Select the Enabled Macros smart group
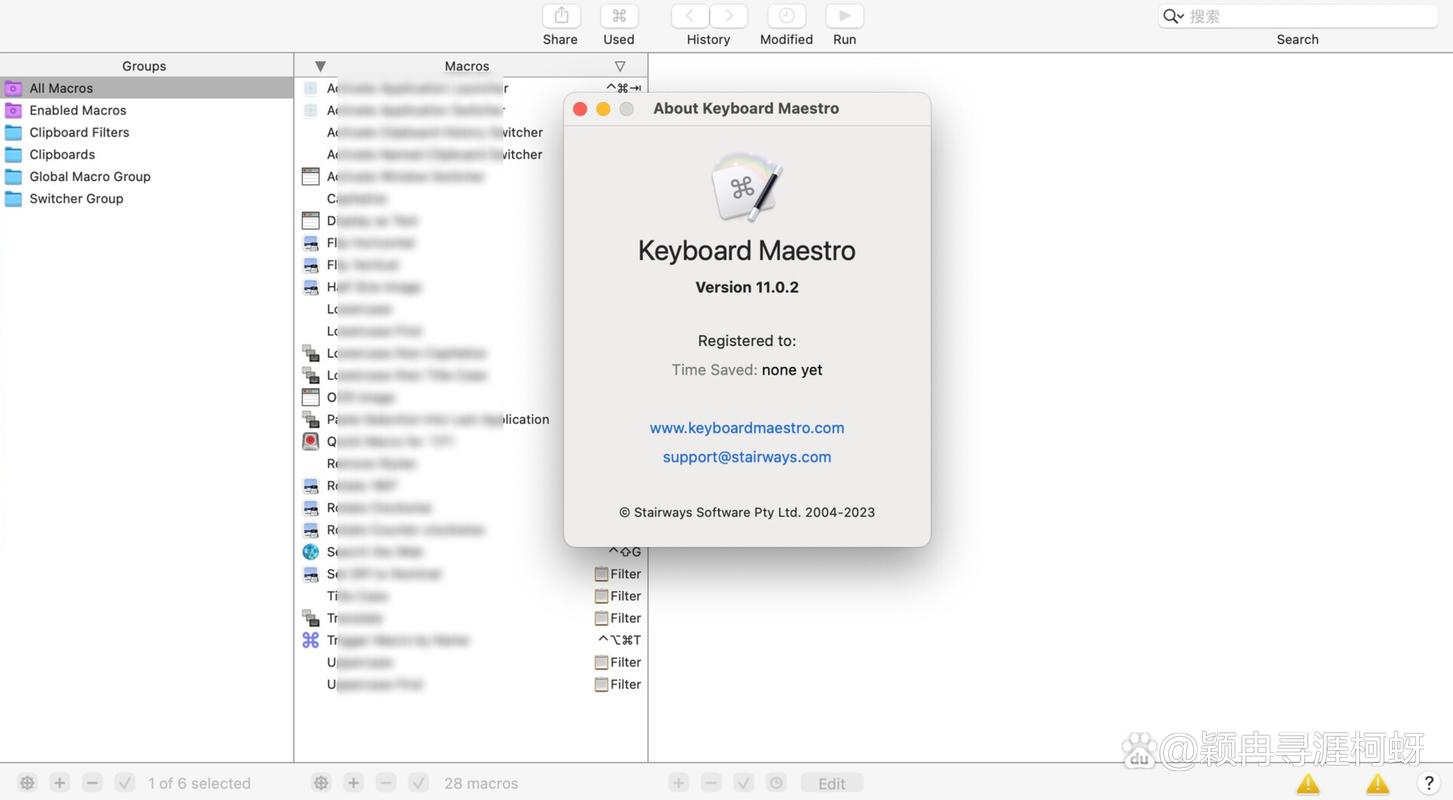This screenshot has height=800, width=1453. (x=147, y=110)
